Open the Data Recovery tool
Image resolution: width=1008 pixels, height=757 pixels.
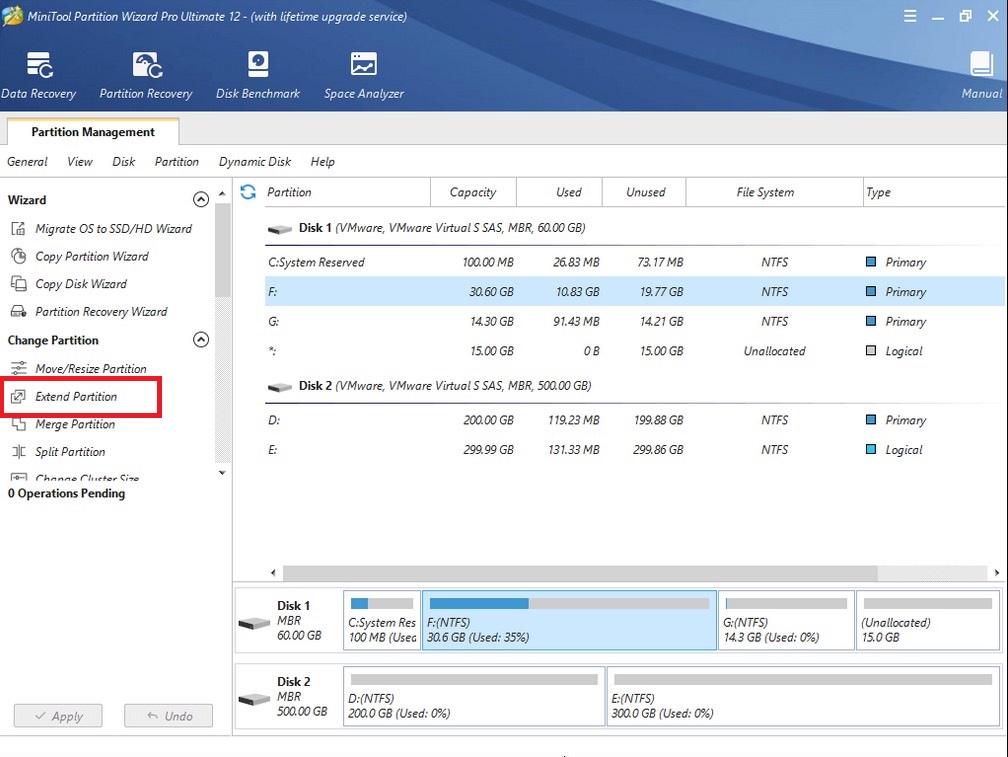[x=39, y=75]
